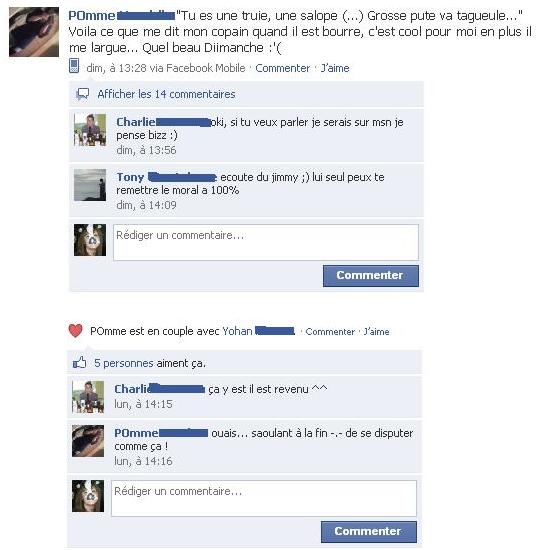Open Tony's avatar thumbnail
537x550 pixels.
[90, 185]
